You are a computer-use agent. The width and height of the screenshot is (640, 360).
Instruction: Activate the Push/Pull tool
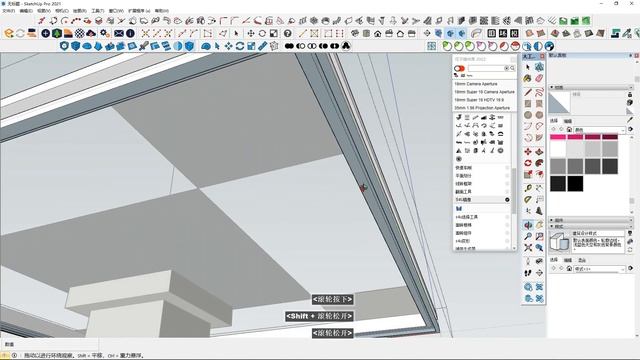539,152
